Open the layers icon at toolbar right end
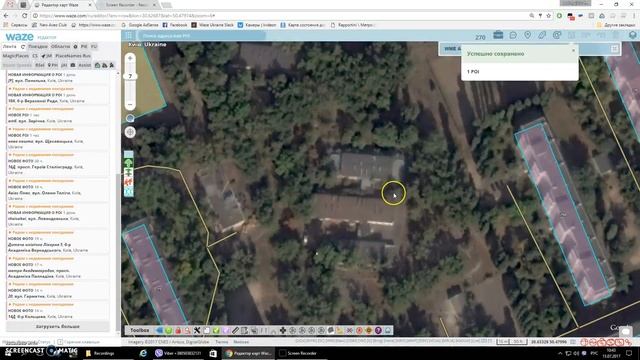 click(633, 36)
